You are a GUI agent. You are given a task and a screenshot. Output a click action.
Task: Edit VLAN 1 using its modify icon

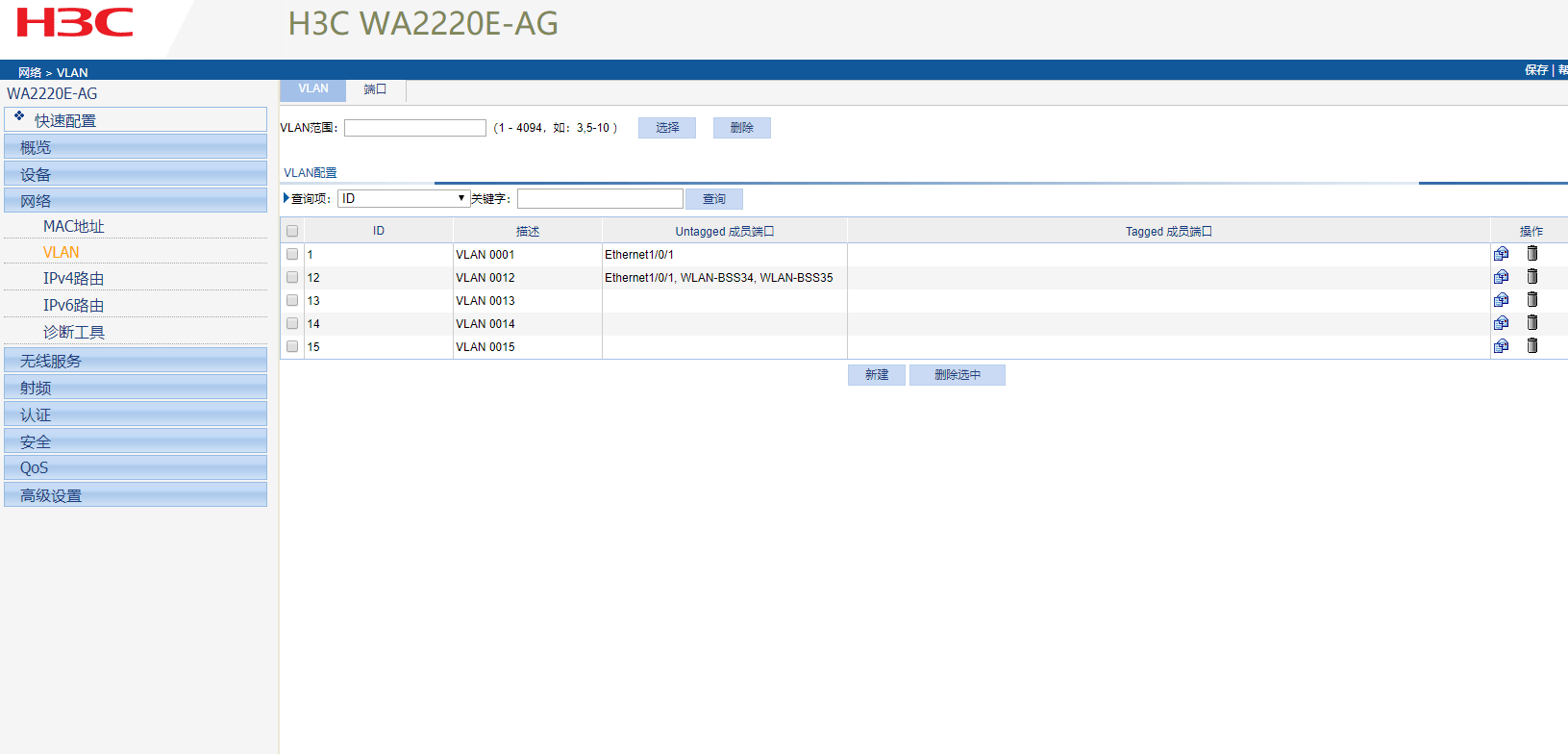pyautogui.click(x=1501, y=254)
